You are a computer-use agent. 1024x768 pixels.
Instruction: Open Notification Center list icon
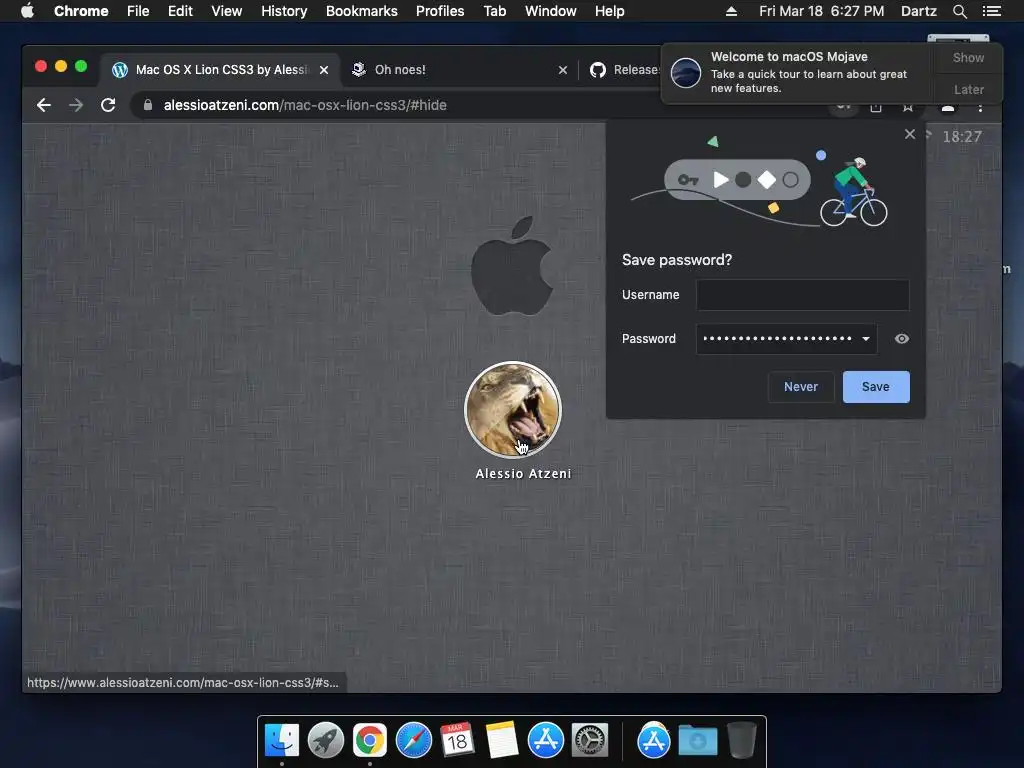(x=991, y=11)
